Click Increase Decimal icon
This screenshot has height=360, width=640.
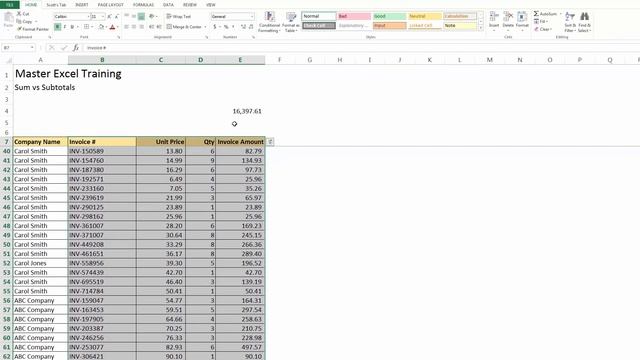click(x=243, y=27)
